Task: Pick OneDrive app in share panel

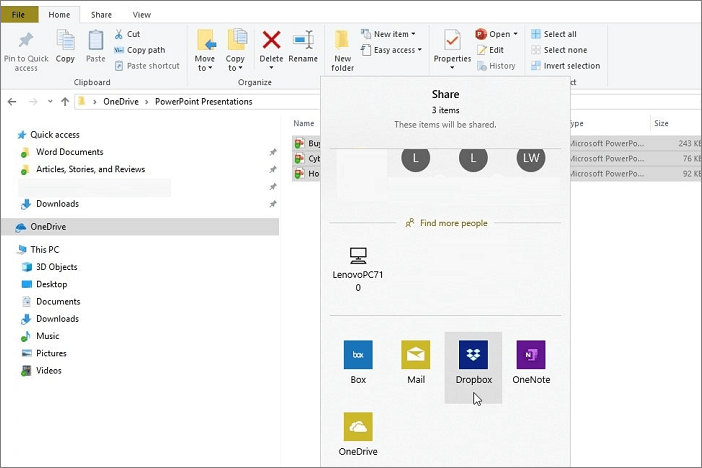Action: [x=358, y=433]
